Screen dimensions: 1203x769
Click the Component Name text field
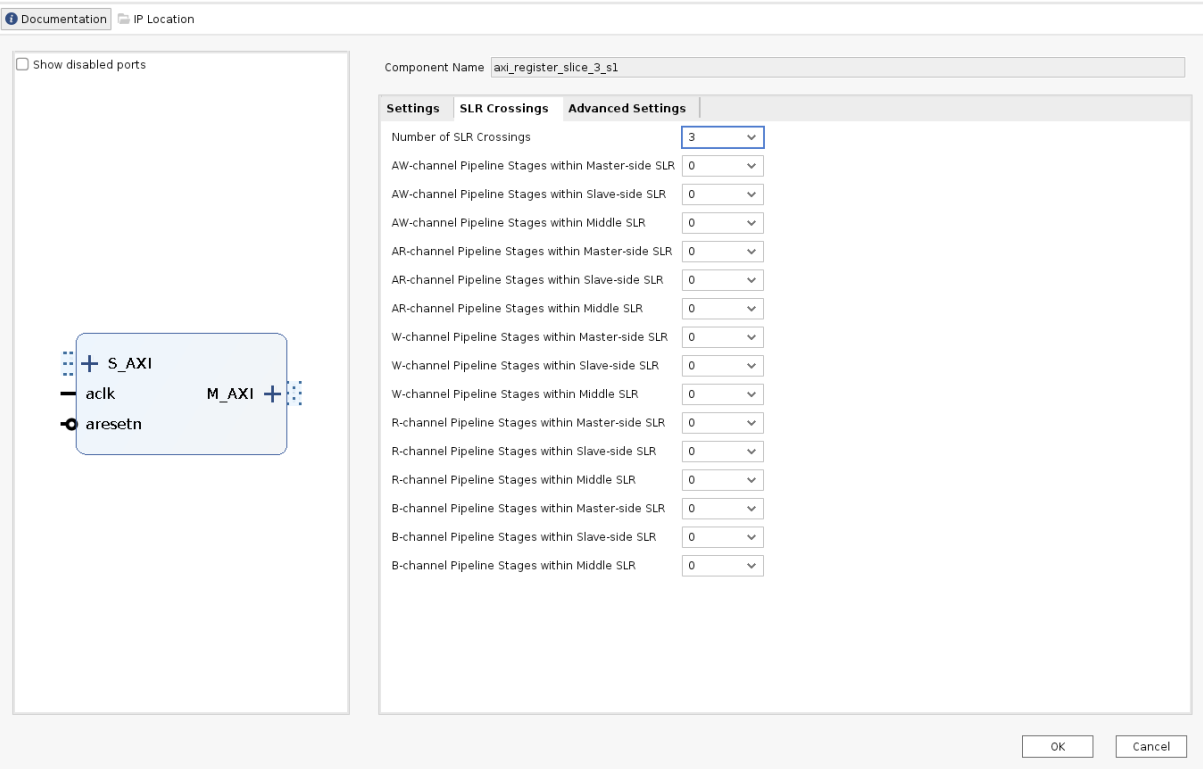click(x=836, y=68)
